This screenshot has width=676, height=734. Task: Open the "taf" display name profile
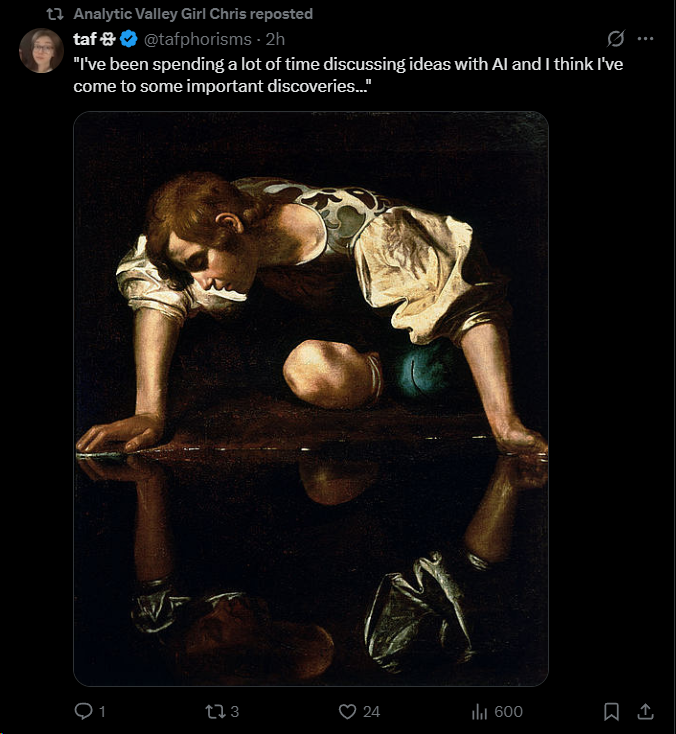(86, 40)
